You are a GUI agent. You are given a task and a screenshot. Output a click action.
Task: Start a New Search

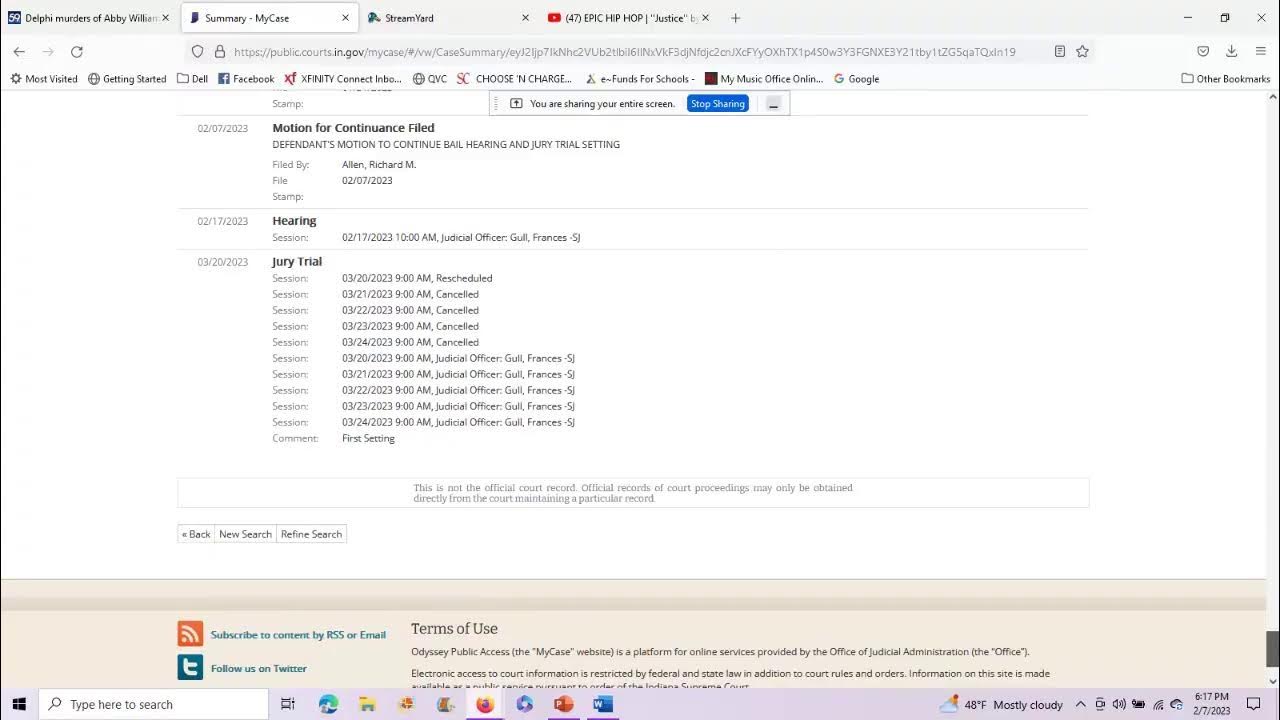click(245, 534)
